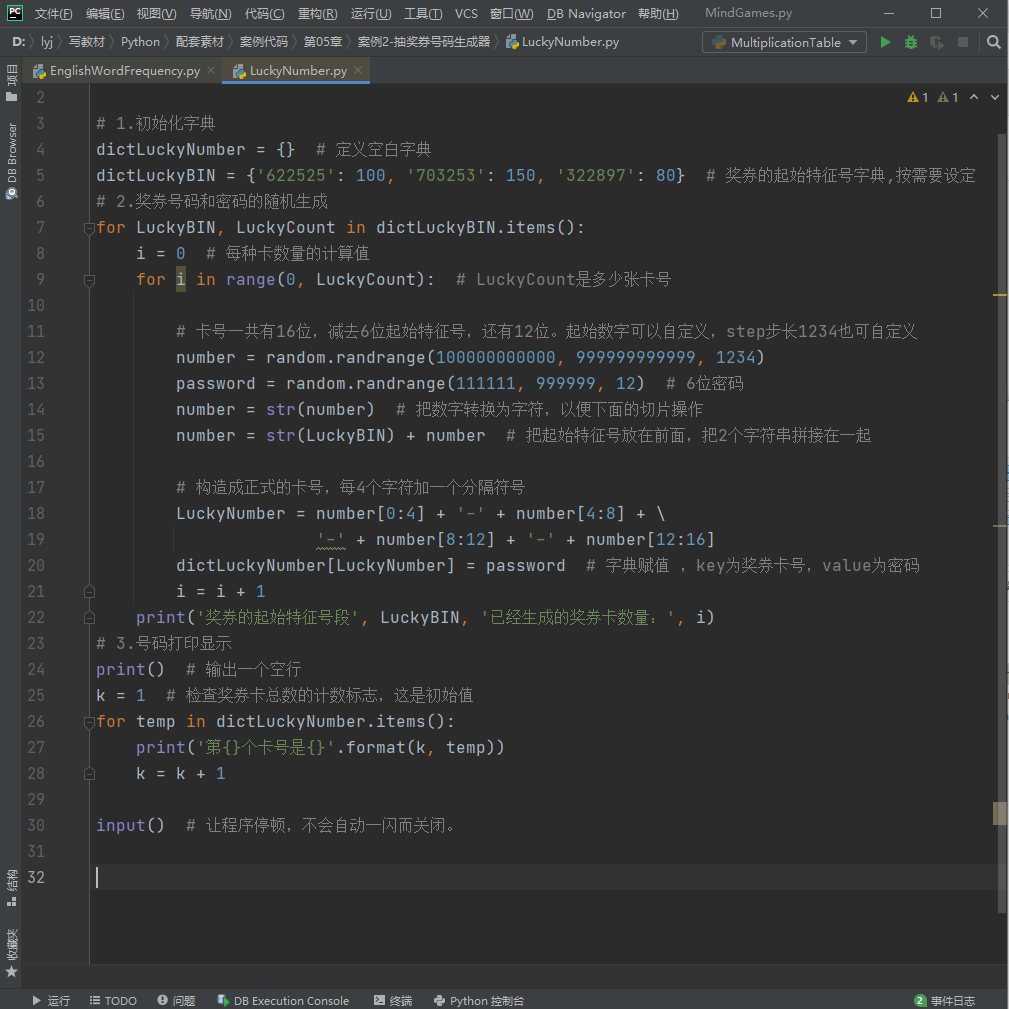The image size is (1009, 1009).
Task: Start debugging with the green bug icon
Action: coord(910,42)
